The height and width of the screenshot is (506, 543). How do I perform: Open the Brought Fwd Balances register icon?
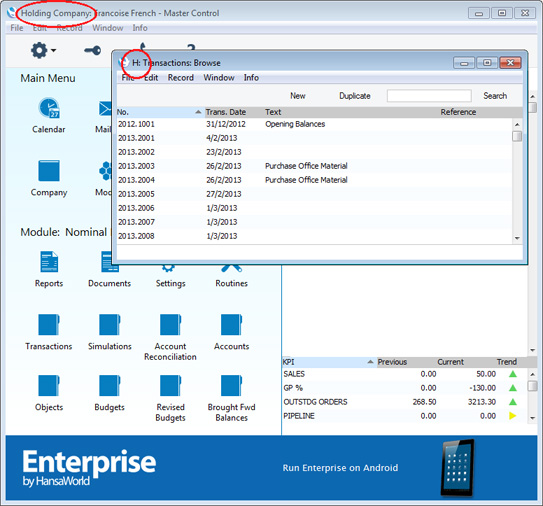[231, 385]
